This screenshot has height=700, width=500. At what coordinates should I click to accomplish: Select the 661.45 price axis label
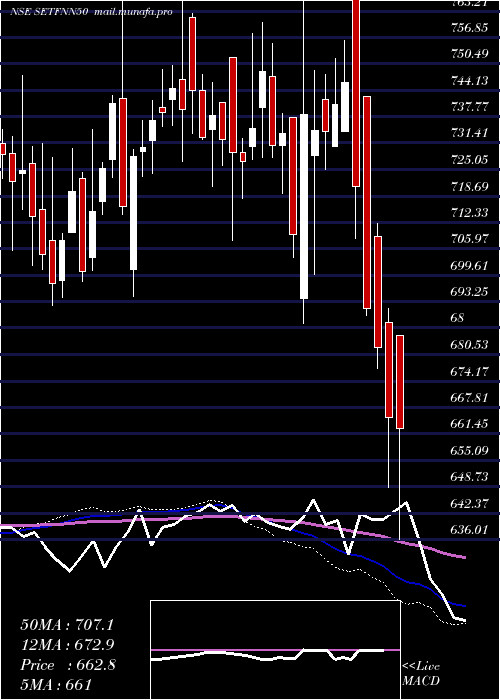pos(470,424)
